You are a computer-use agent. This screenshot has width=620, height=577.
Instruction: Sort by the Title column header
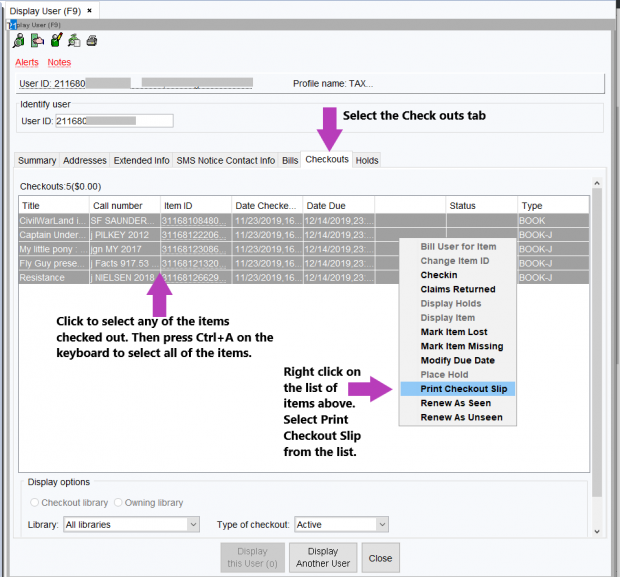click(54, 206)
